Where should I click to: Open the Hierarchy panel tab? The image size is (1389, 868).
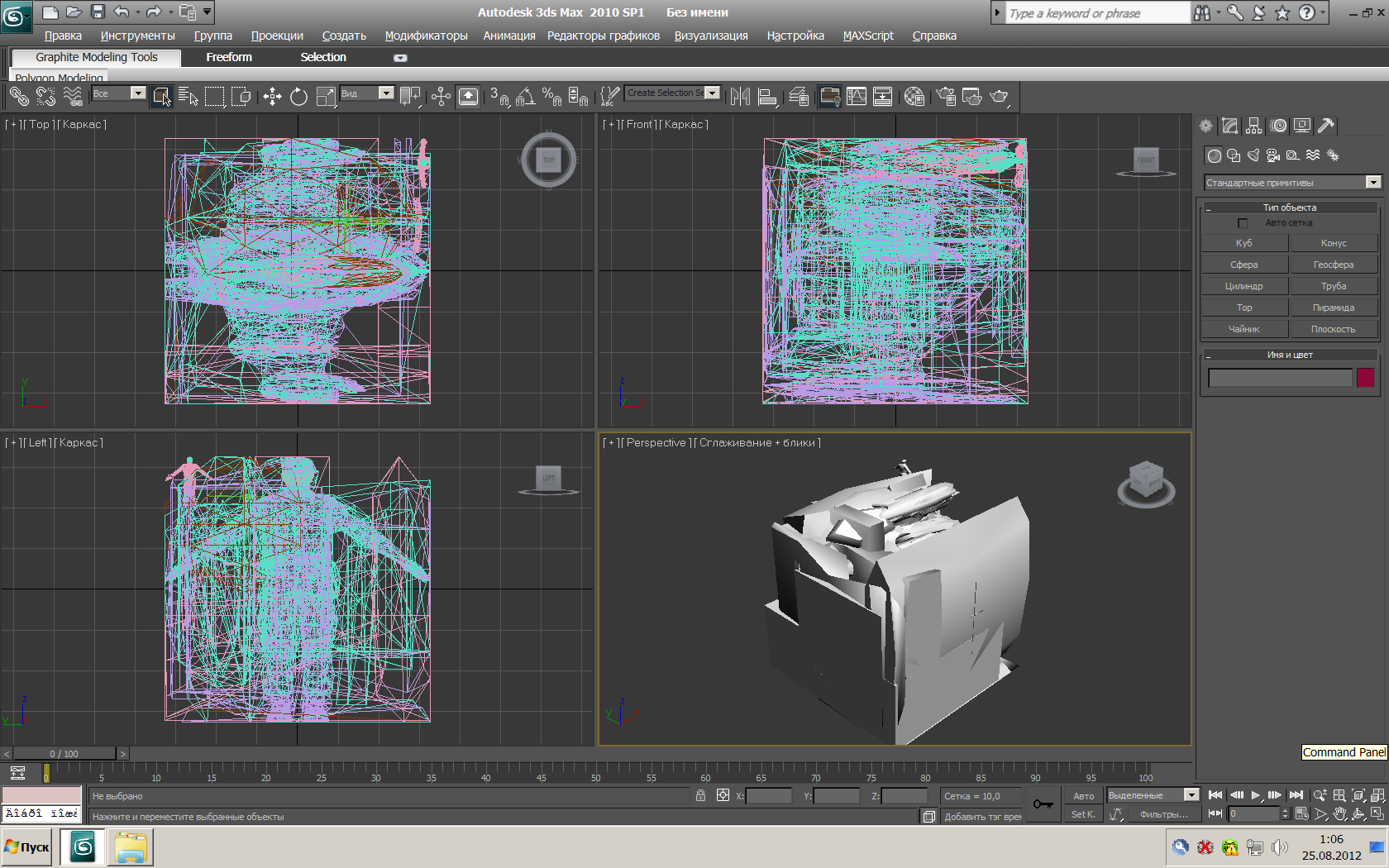pos(1254,126)
